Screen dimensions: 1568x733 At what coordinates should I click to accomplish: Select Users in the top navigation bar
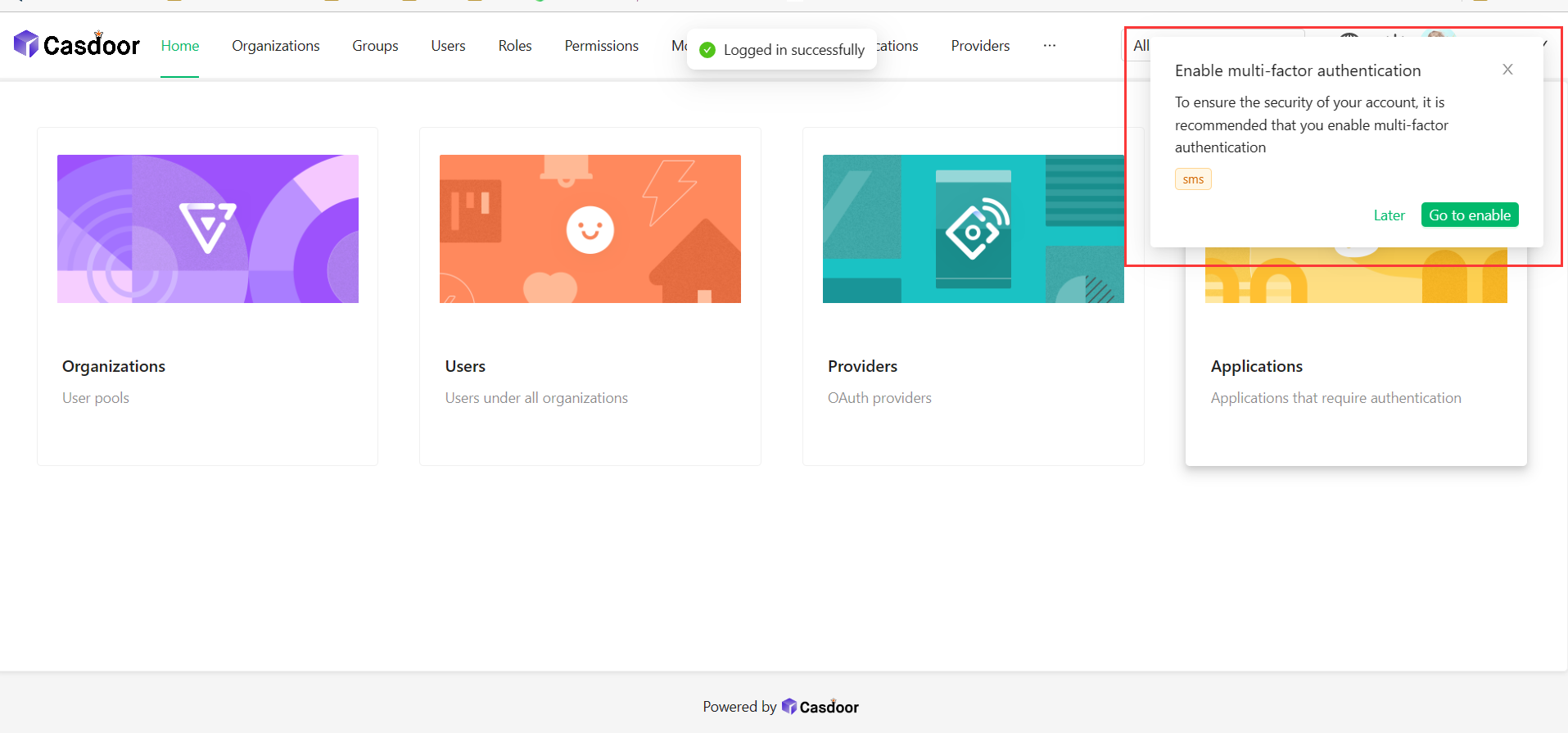coord(448,46)
